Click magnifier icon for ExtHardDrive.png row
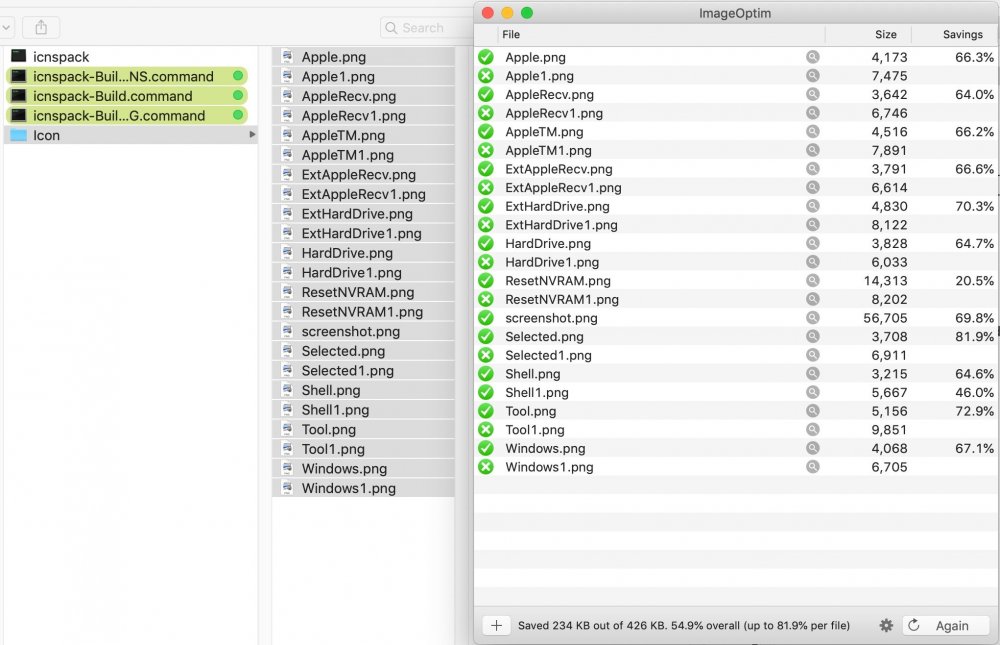This screenshot has width=1000, height=645. 812,206
